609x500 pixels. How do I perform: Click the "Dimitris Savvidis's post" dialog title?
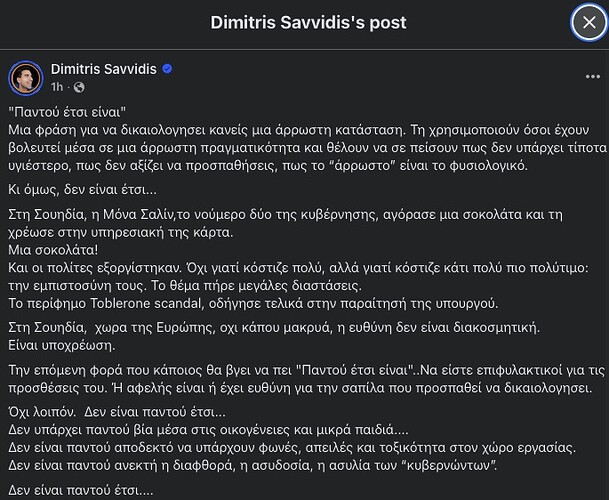(x=308, y=22)
